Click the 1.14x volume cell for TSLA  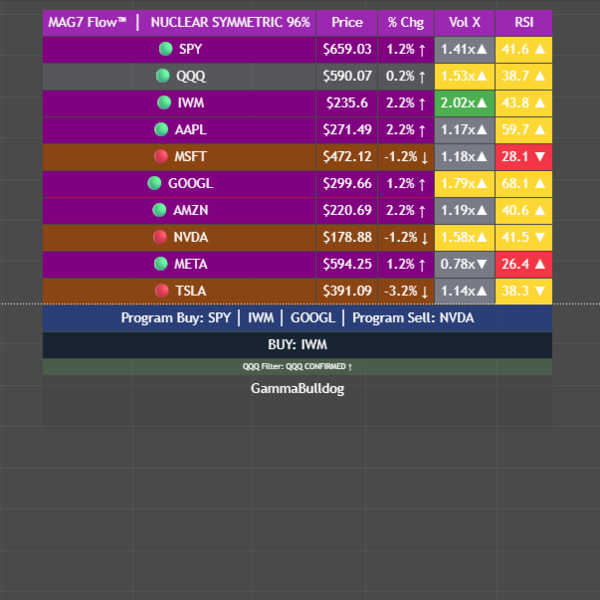pos(465,291)
